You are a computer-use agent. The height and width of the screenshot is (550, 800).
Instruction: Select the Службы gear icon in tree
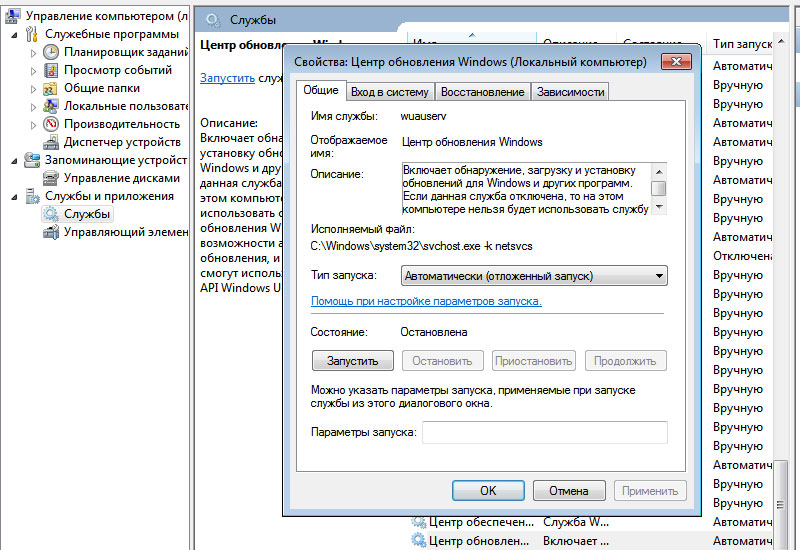[51, 214]
